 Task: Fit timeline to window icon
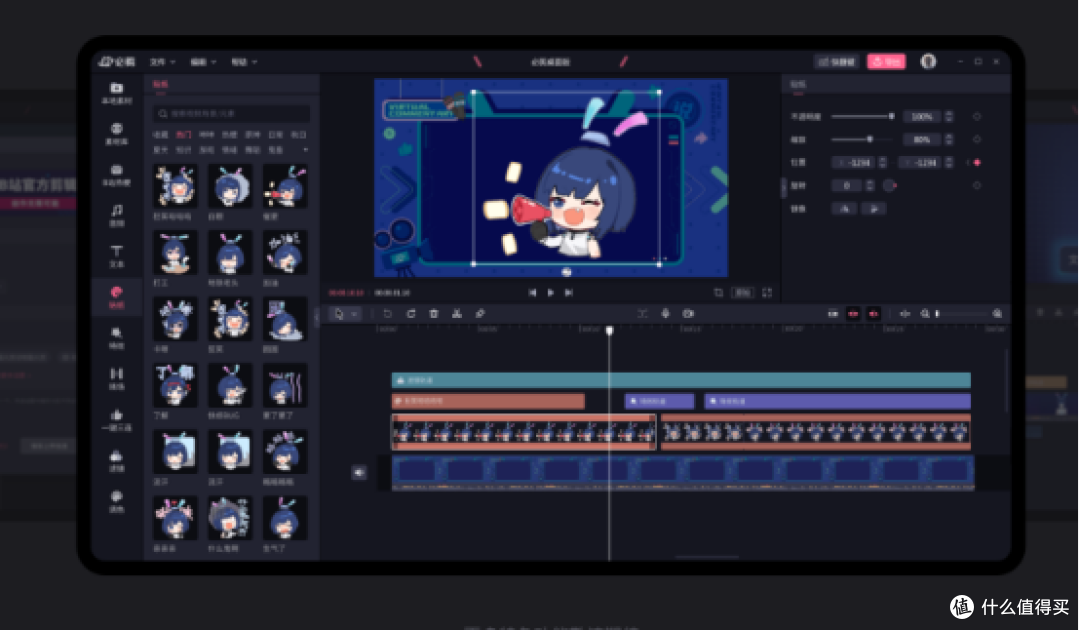coord(904,313)
